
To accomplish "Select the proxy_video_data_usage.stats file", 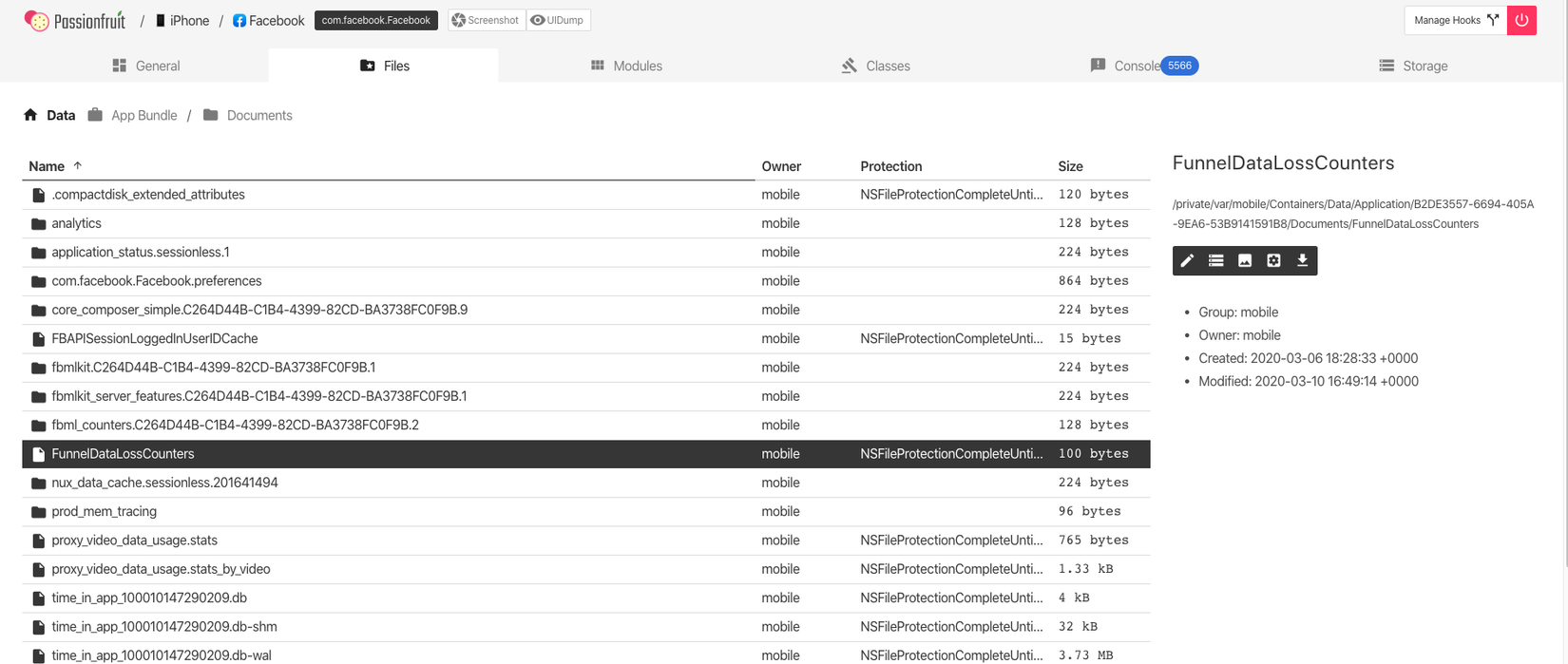I will tap(134, 541).
